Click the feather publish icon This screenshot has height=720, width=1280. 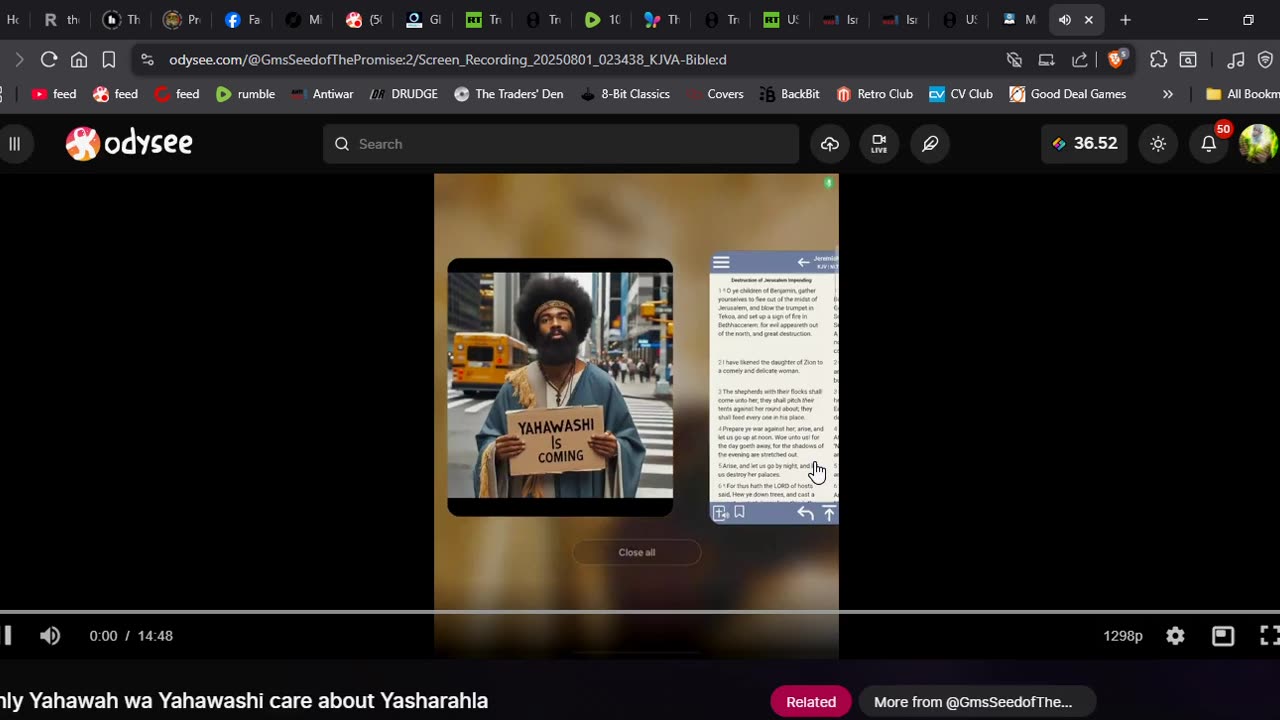(930, 144)
